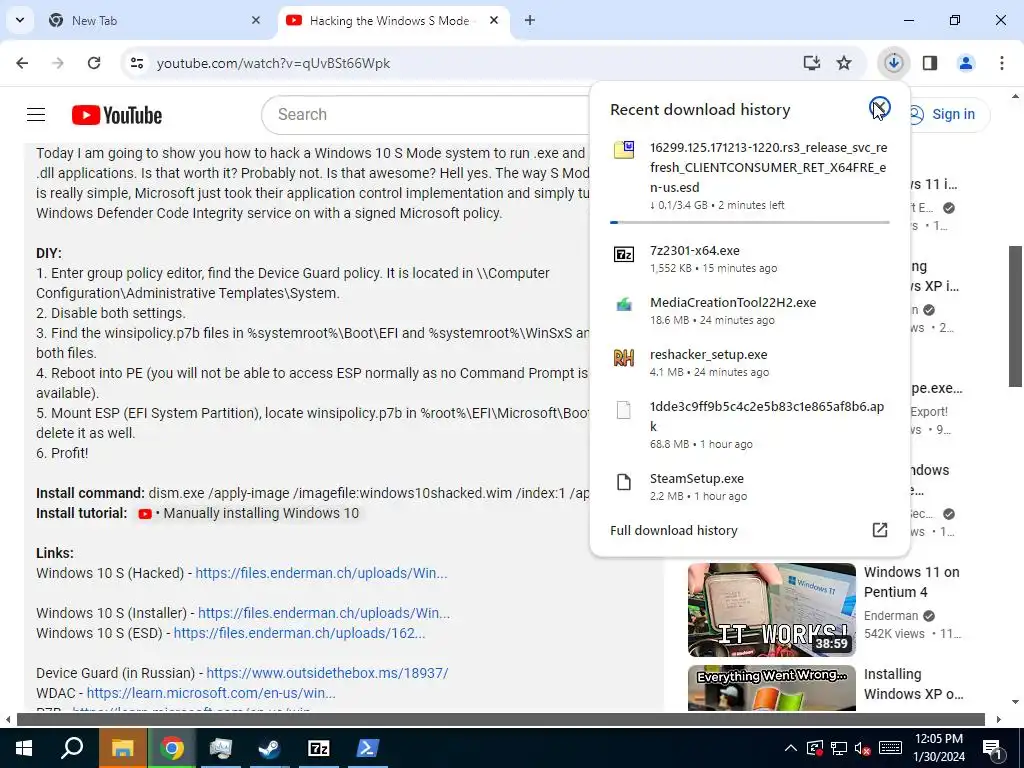Select the 1dde3c9ff9b5c4c2e5b83c1e865af8b6.apk download
Screen dimensions: 1024x768
click(749, 424)
